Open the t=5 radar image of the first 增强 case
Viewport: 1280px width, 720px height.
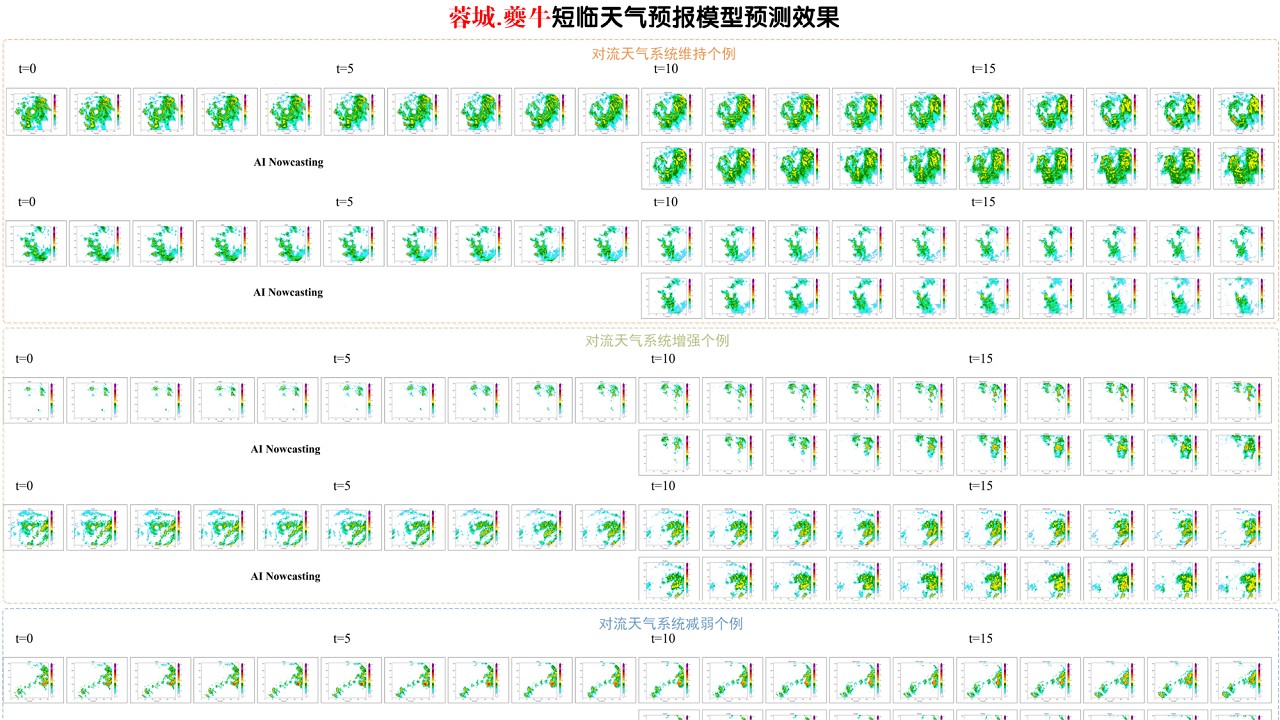[x=351, y=400]
